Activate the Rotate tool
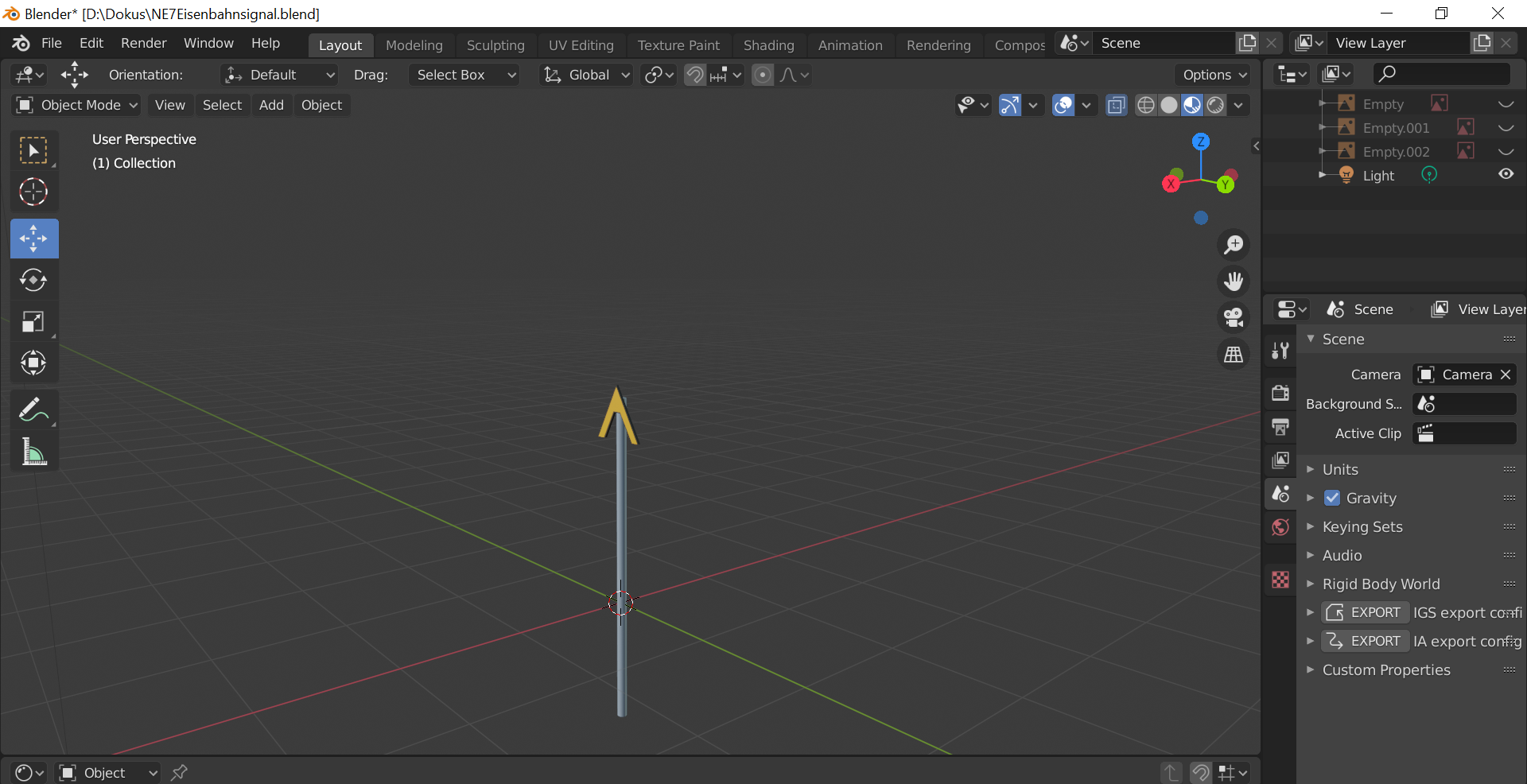 [x=33, y=280]
